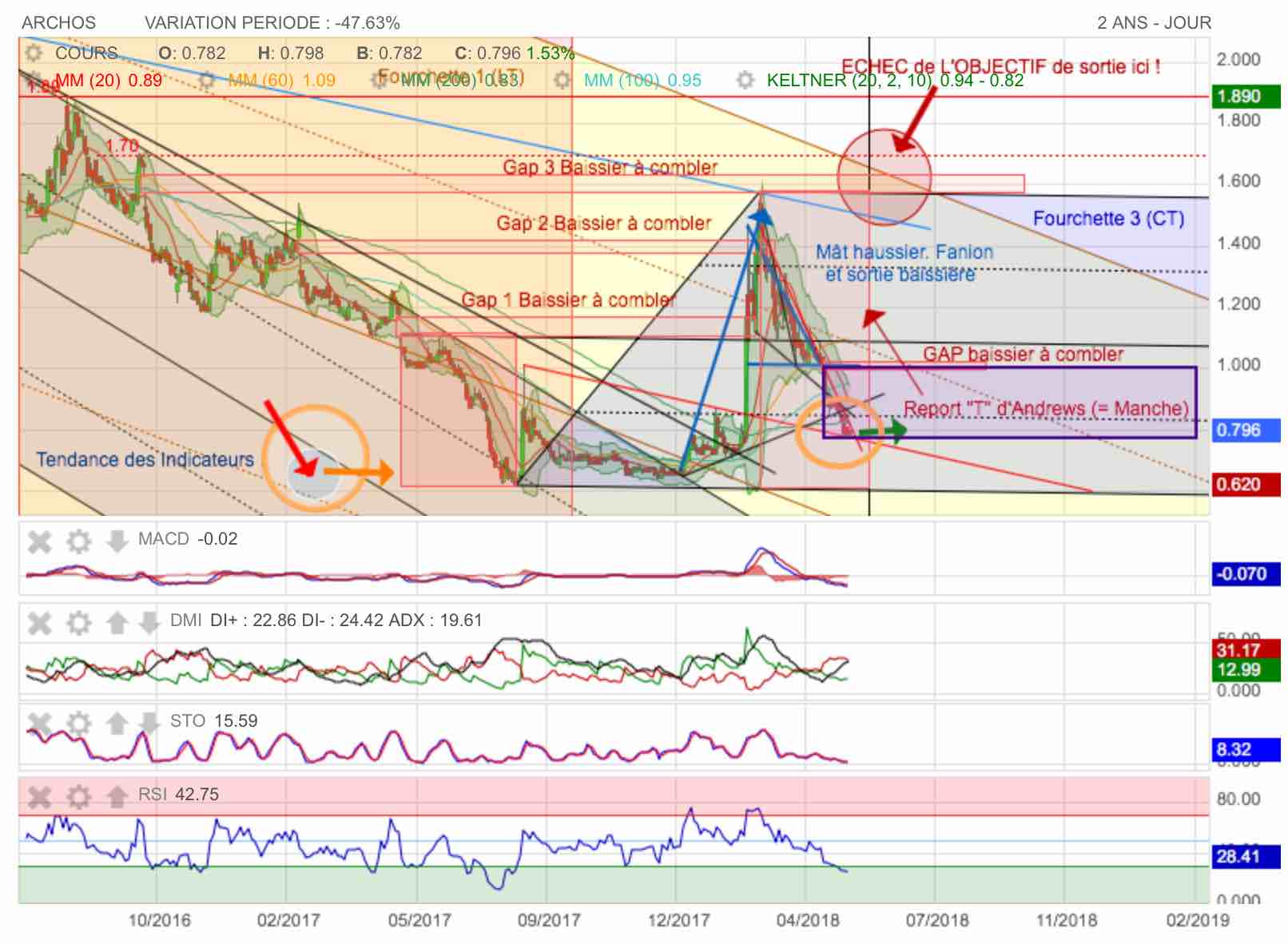This screenshot has height=944, width=1288.
Task: Click the 10/2016 date on the time axis
Action: (159, 920)
